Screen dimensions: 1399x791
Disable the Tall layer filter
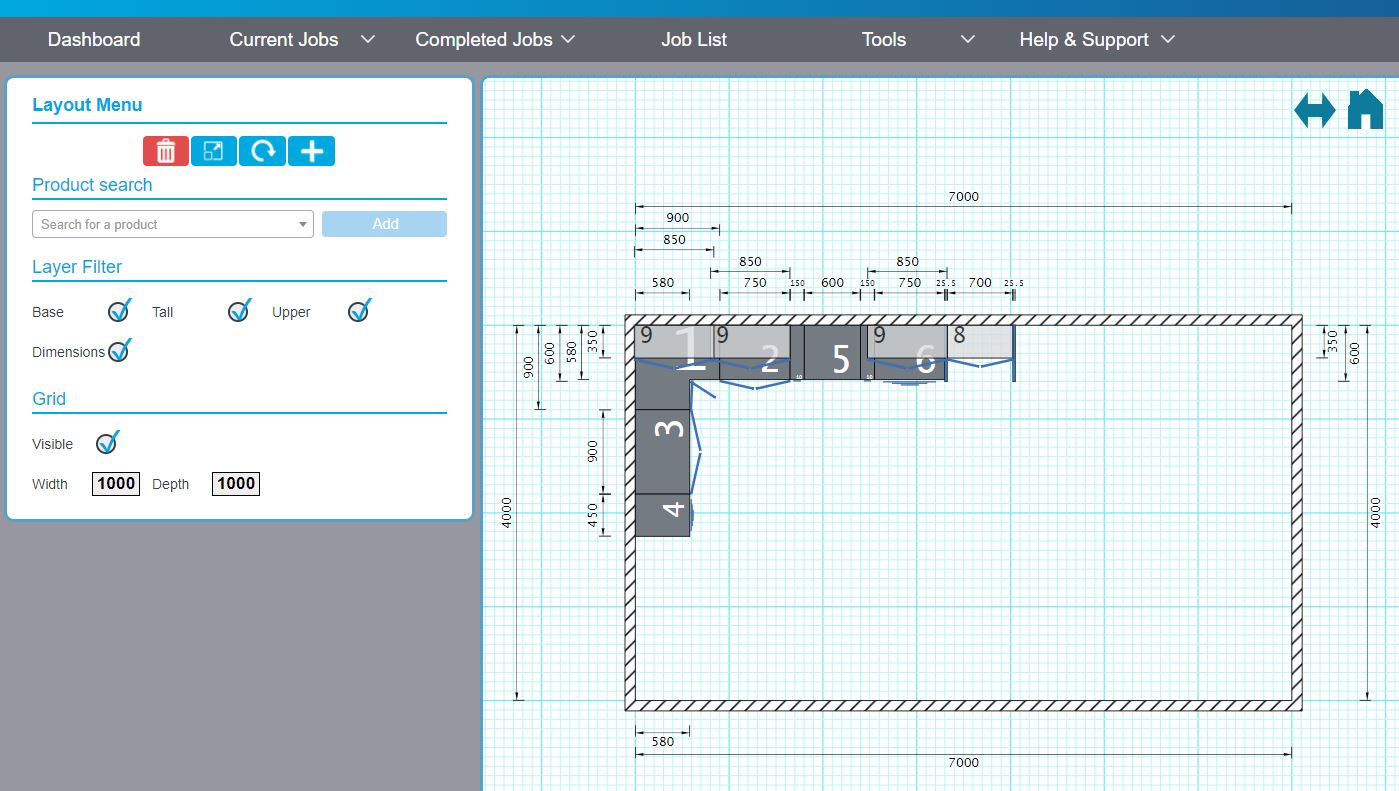(x=238, y=311)
